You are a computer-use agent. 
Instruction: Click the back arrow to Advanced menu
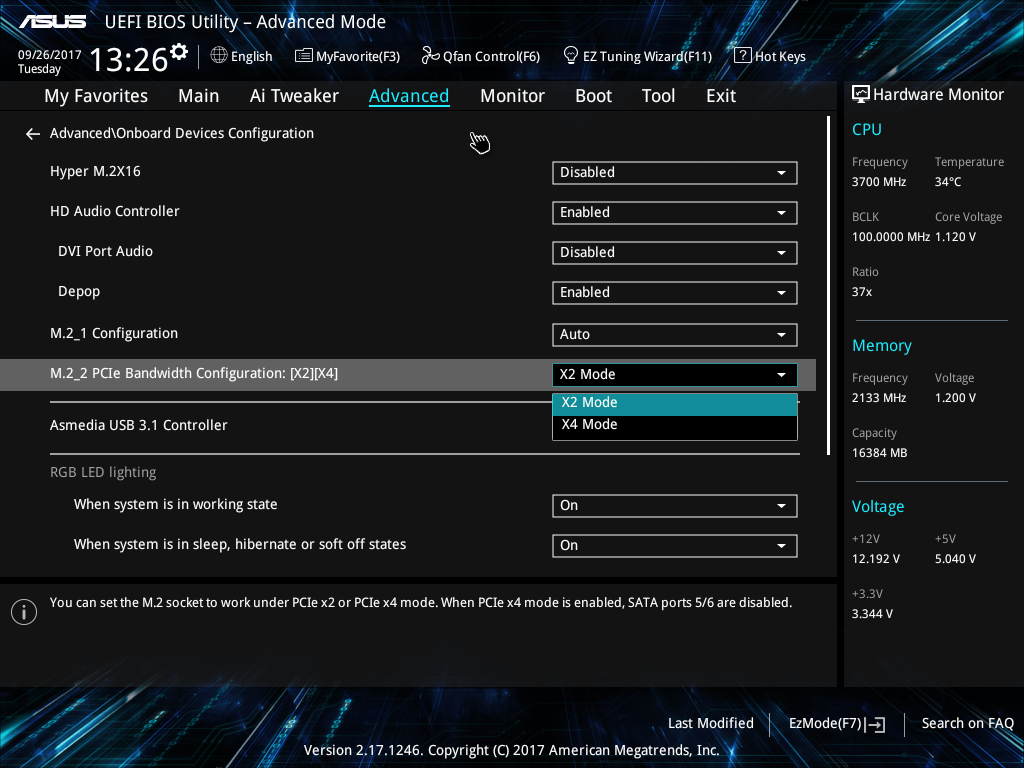33,134
